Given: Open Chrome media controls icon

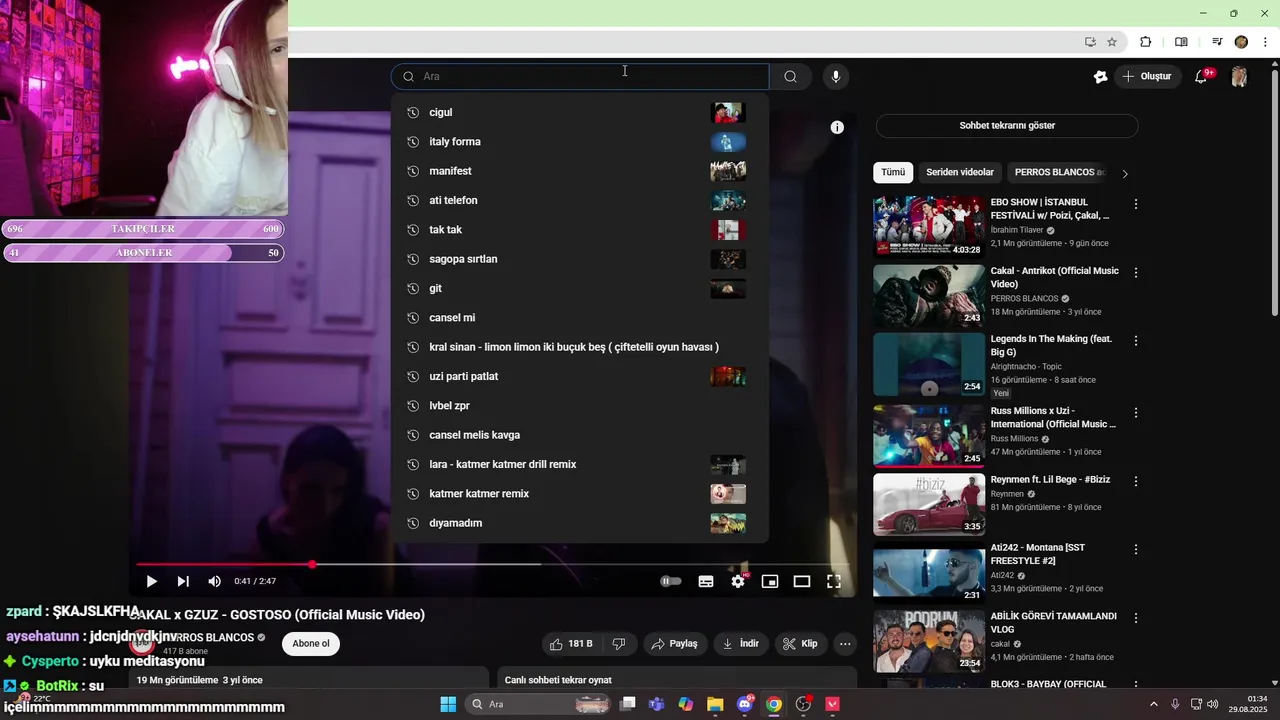Looking at the screenshot, I should click(x=1217, y=42).
